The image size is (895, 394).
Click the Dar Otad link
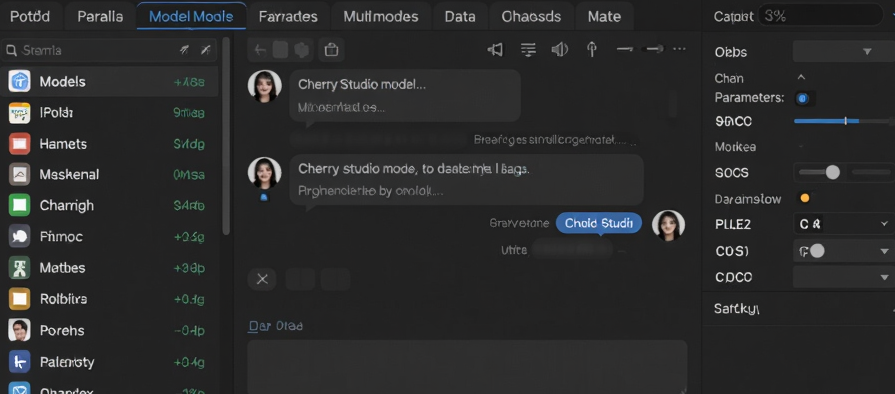point(275,326)
